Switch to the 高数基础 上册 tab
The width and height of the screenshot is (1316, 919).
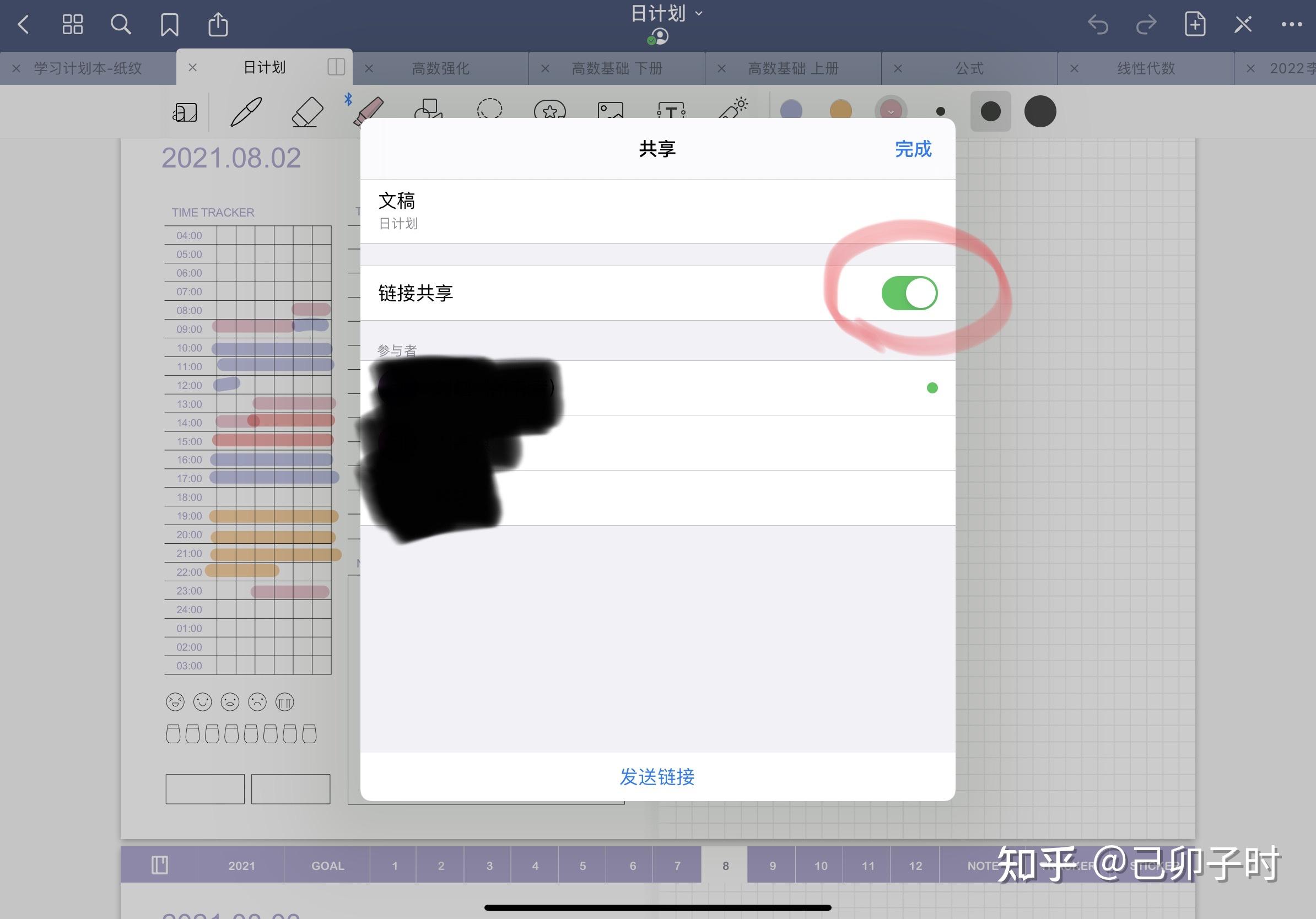coord(794,68)
